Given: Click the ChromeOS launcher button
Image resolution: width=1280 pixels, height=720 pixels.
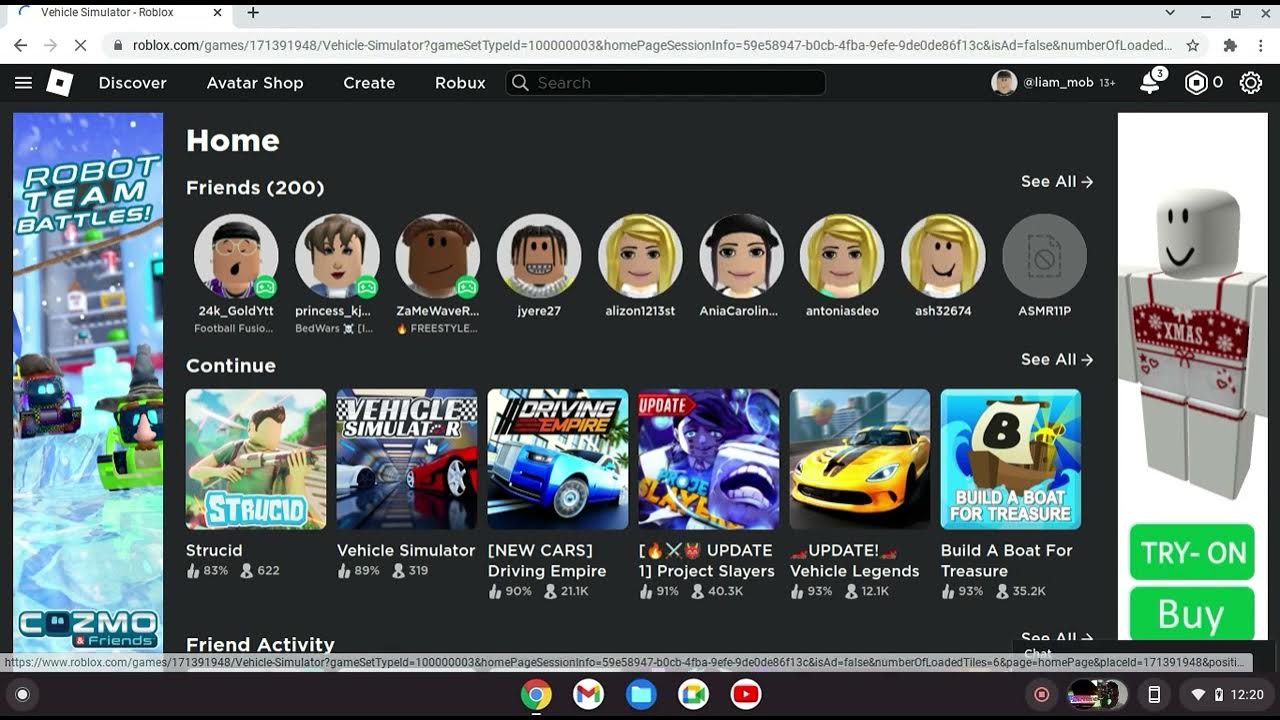Looking at the screenshot, I should pos(22,694).
